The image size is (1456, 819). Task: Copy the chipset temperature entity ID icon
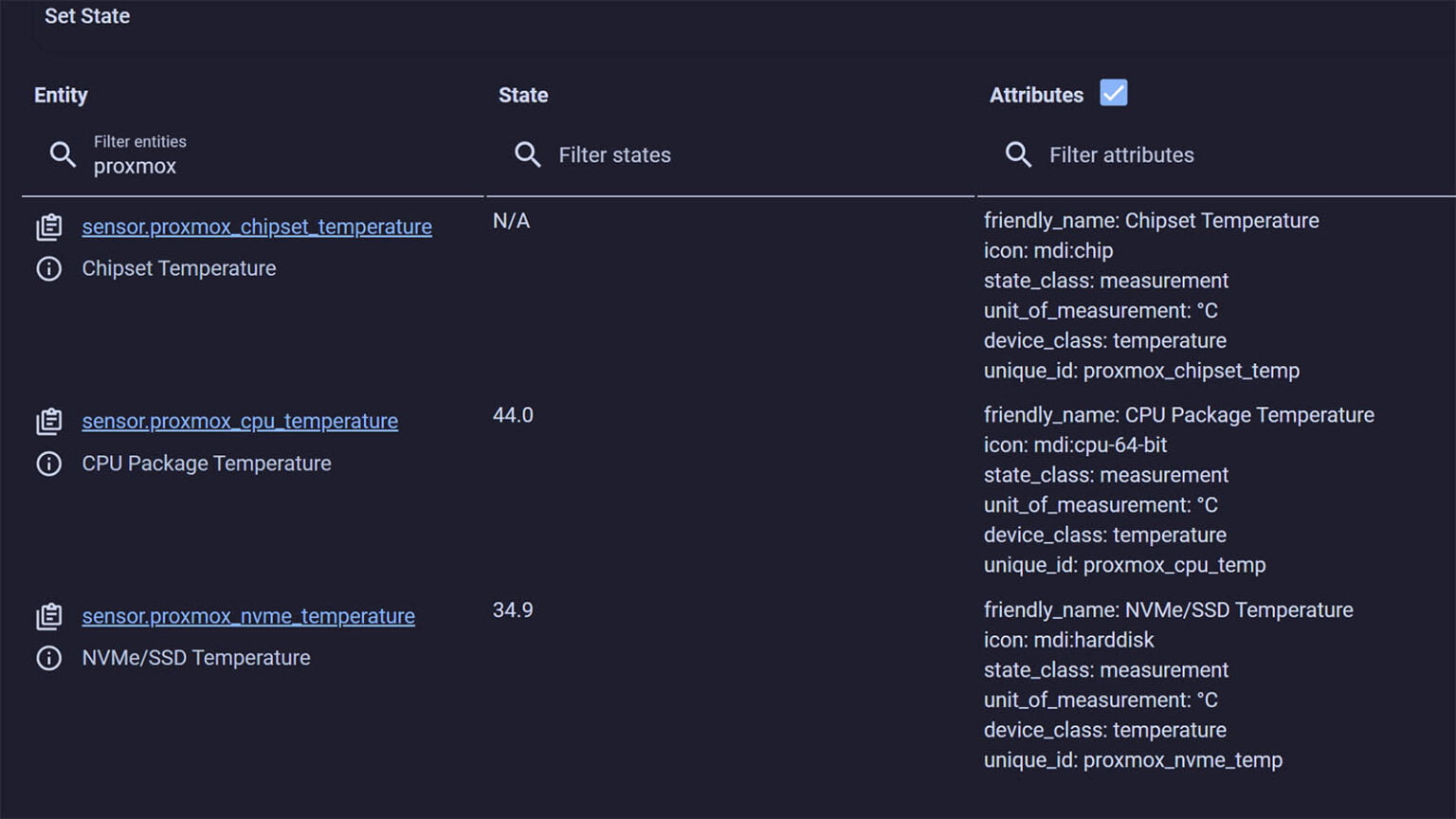[49, 227]
